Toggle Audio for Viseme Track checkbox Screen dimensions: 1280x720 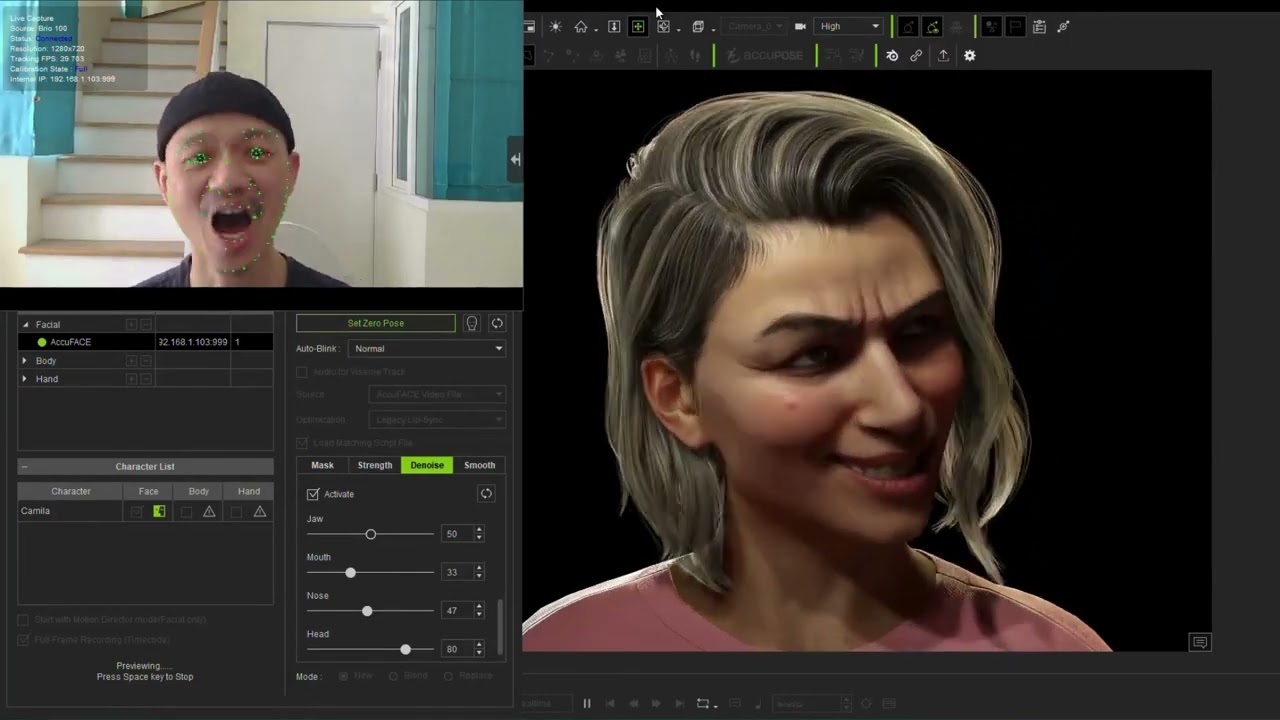click(302, 372)
